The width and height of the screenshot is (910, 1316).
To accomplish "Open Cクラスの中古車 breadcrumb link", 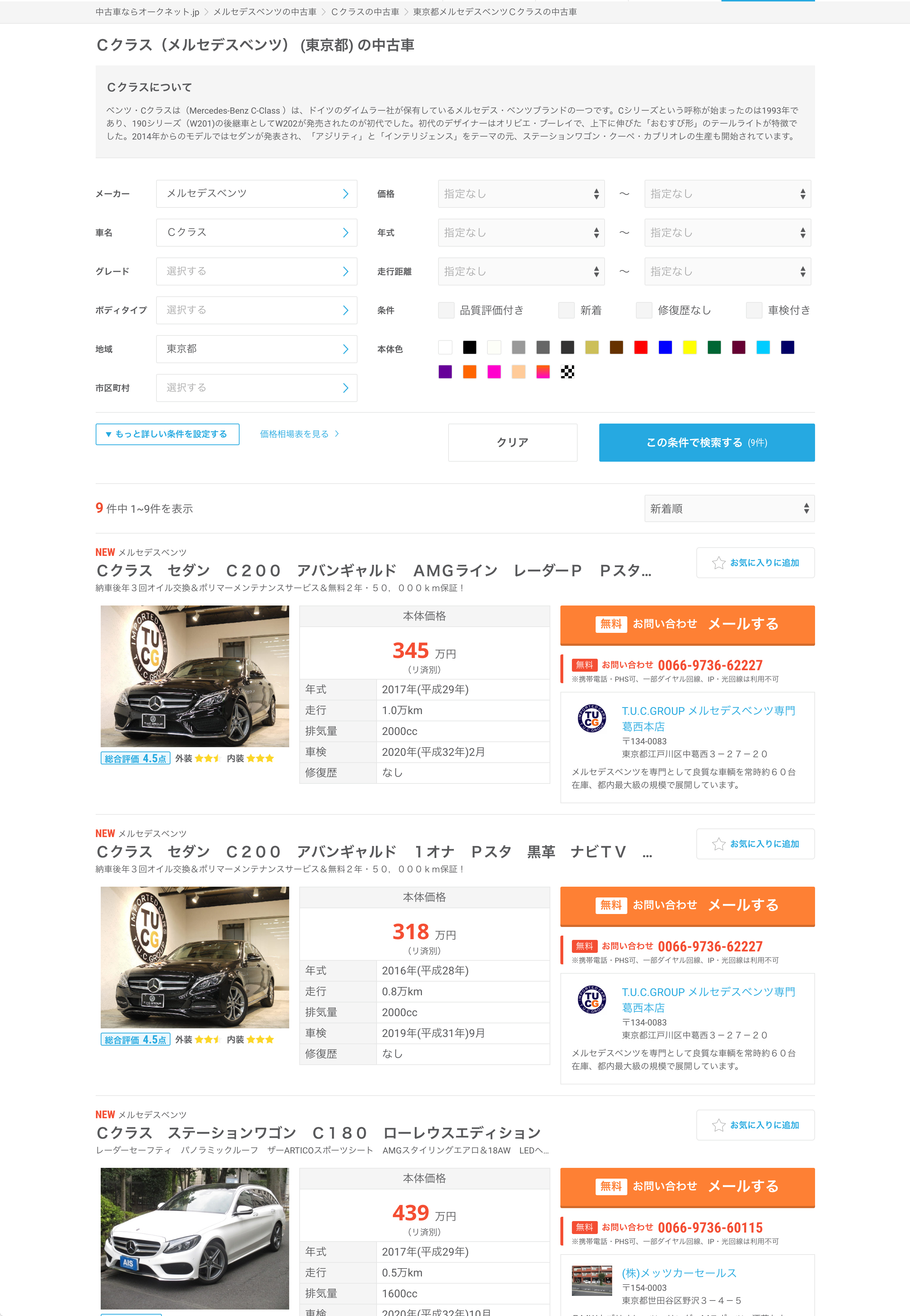I will (x=365, y=12).
